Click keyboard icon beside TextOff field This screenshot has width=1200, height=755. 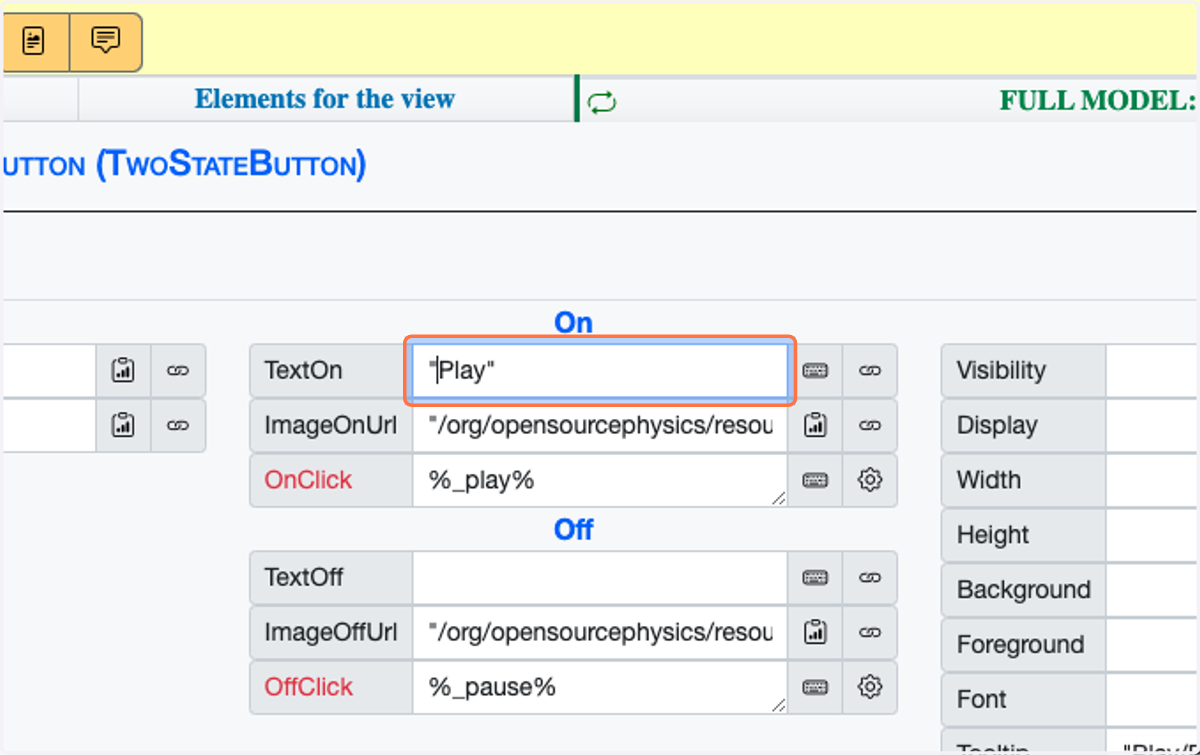pos(815,578)
